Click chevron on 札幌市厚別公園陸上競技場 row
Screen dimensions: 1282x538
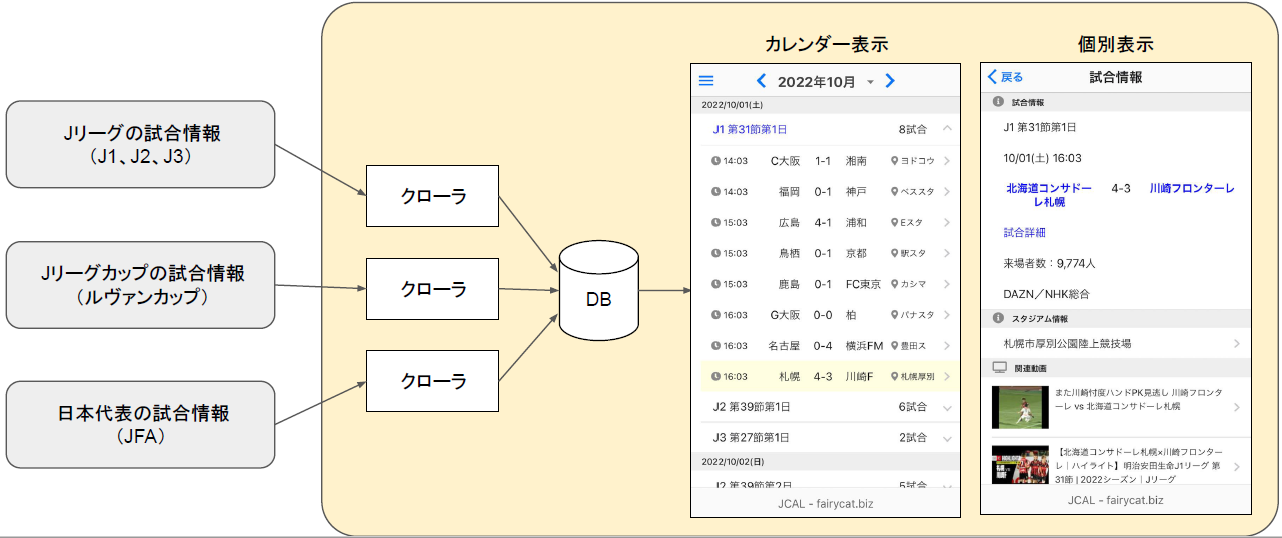pyautogui.click(x=1237, y=343)
